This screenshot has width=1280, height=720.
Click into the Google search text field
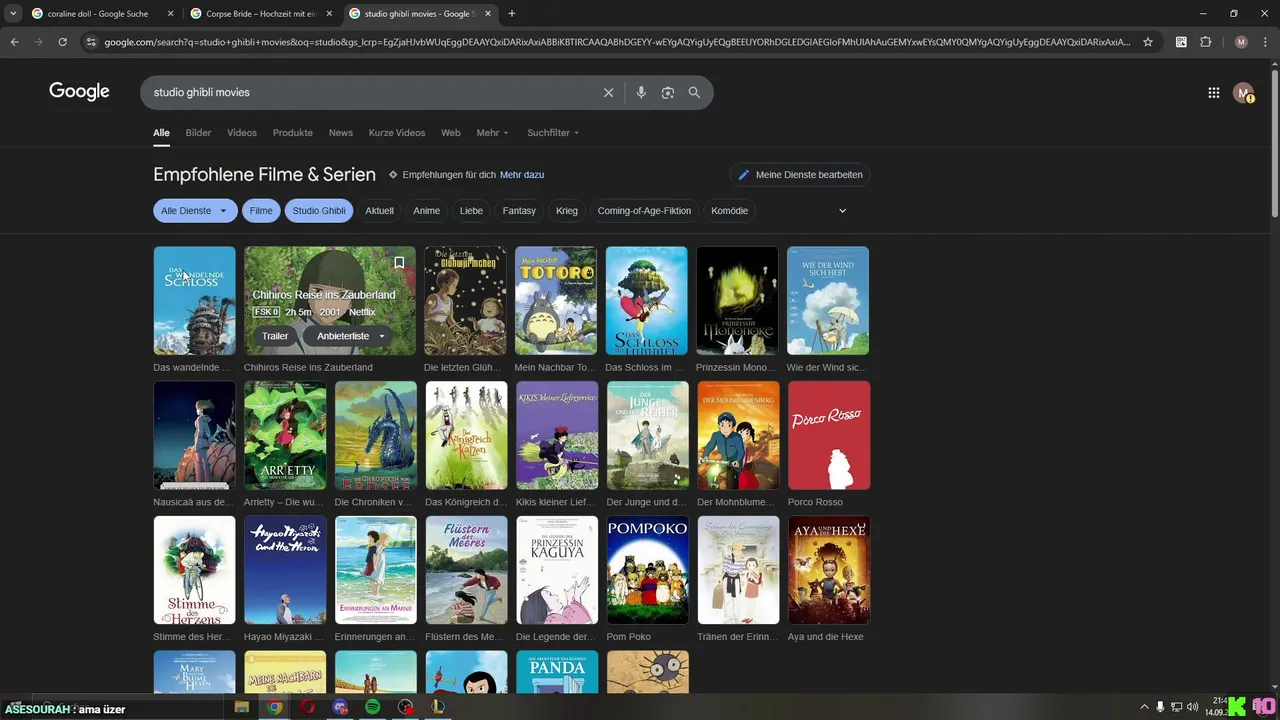[375, 92]
